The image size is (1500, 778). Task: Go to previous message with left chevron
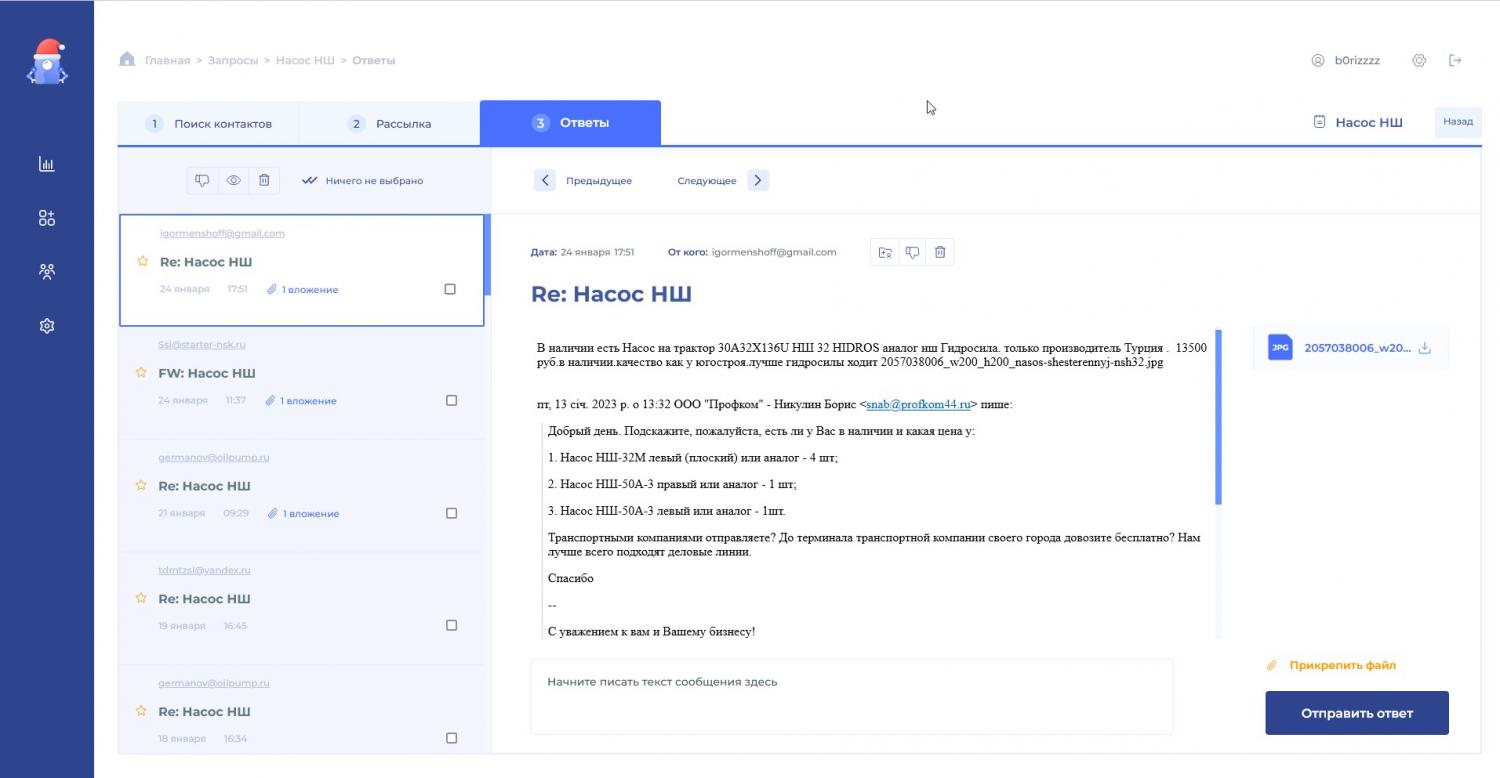(x=545, y=181)
